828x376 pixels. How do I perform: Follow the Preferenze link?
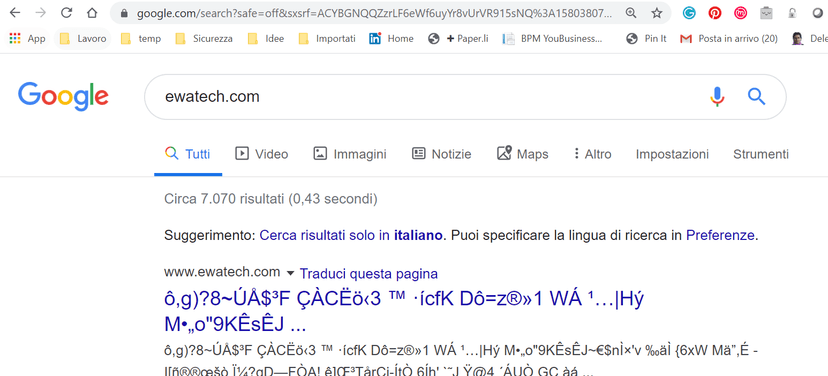pos(720,235)
